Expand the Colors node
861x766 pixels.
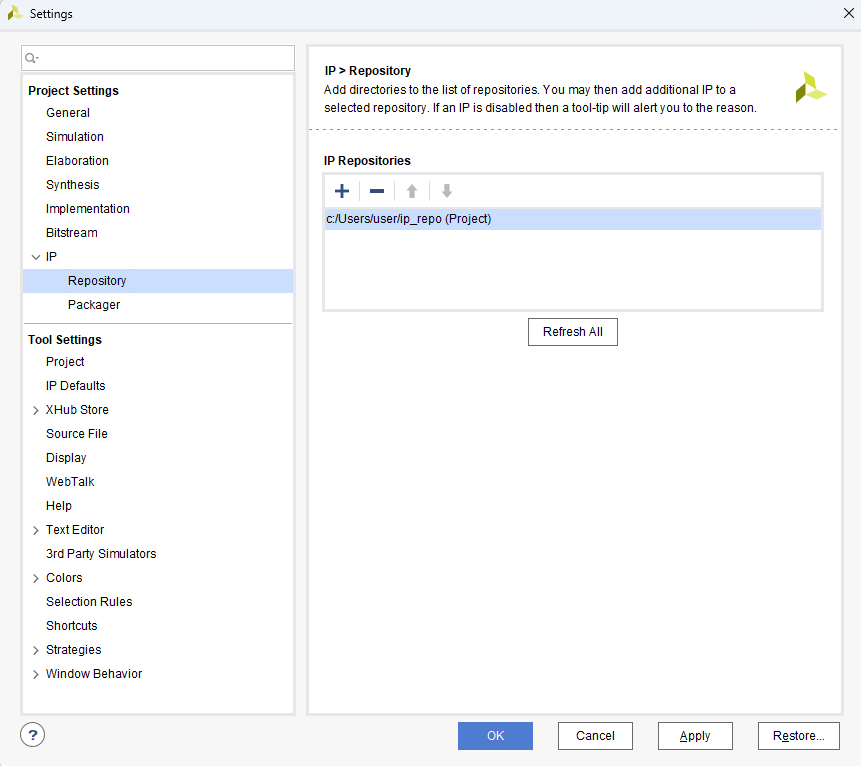36,578
